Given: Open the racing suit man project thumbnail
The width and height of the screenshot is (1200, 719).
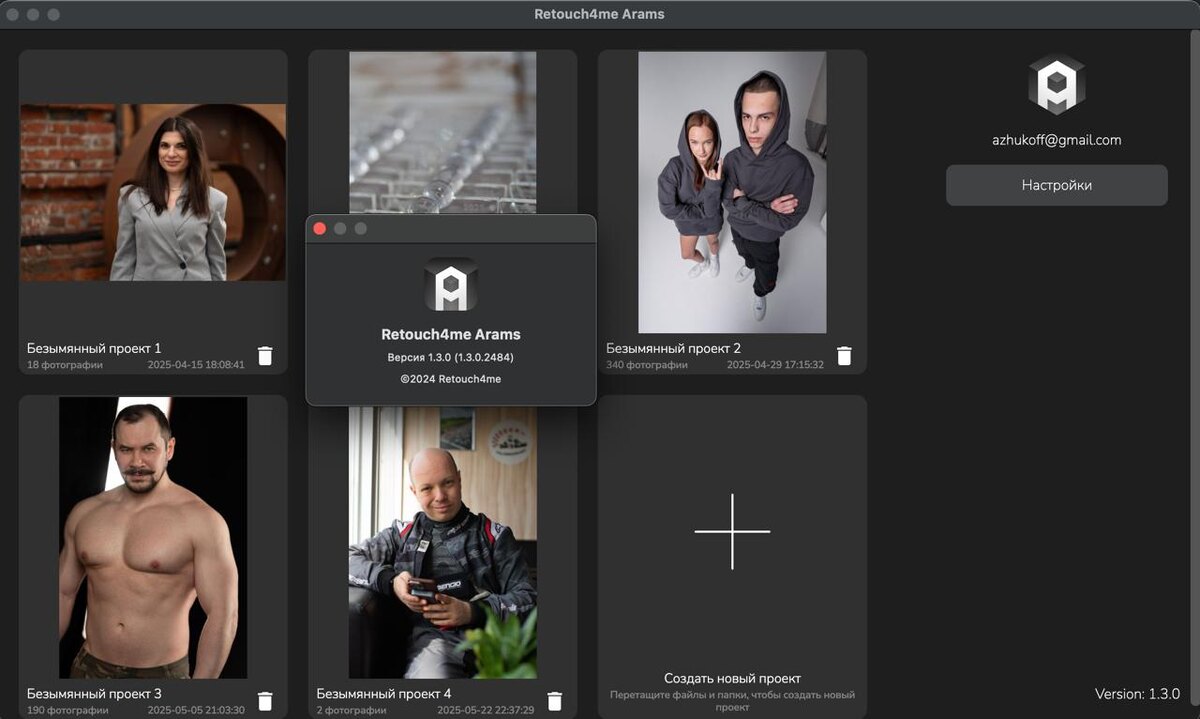Looking at the screenshot, I should (443, 543).
